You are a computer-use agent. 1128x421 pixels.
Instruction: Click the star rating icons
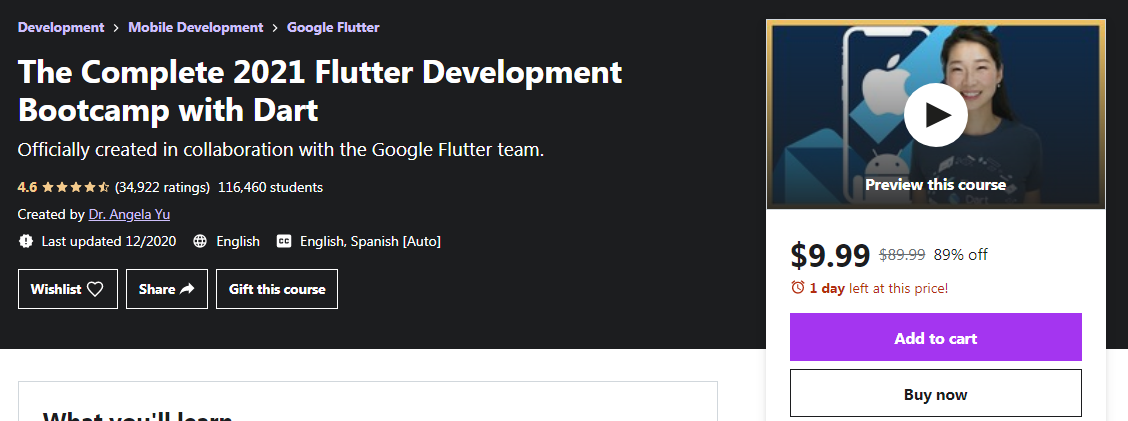tap(76, 188)
